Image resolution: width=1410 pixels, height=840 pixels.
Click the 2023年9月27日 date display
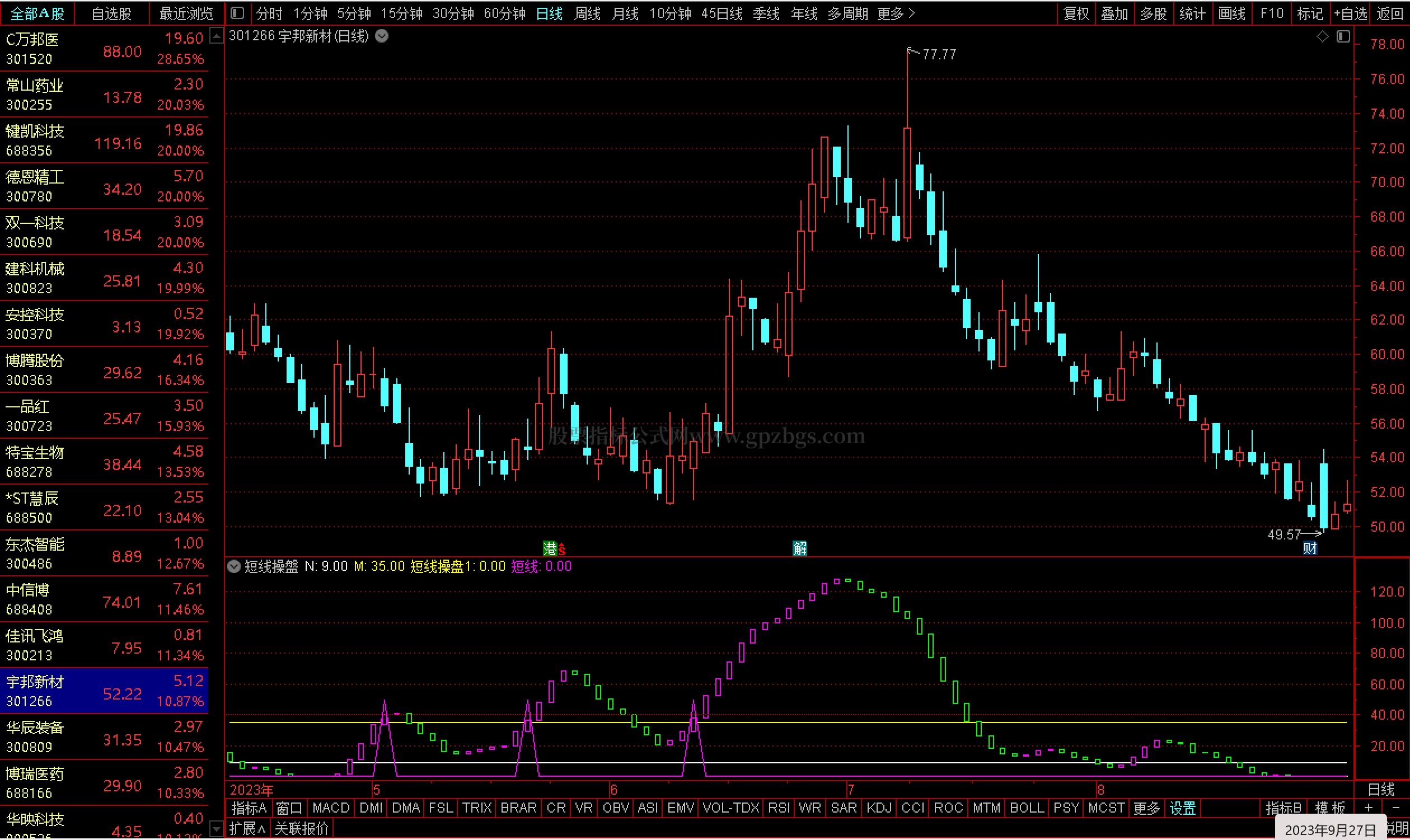(1329, 830)
